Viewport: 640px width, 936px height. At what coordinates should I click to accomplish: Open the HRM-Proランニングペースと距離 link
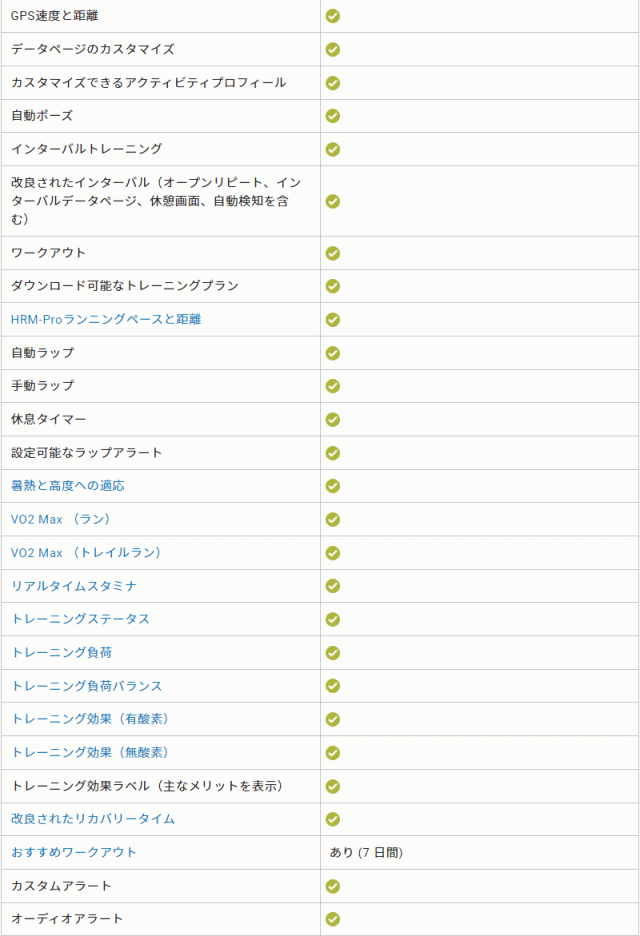click(x=110, y=319)
